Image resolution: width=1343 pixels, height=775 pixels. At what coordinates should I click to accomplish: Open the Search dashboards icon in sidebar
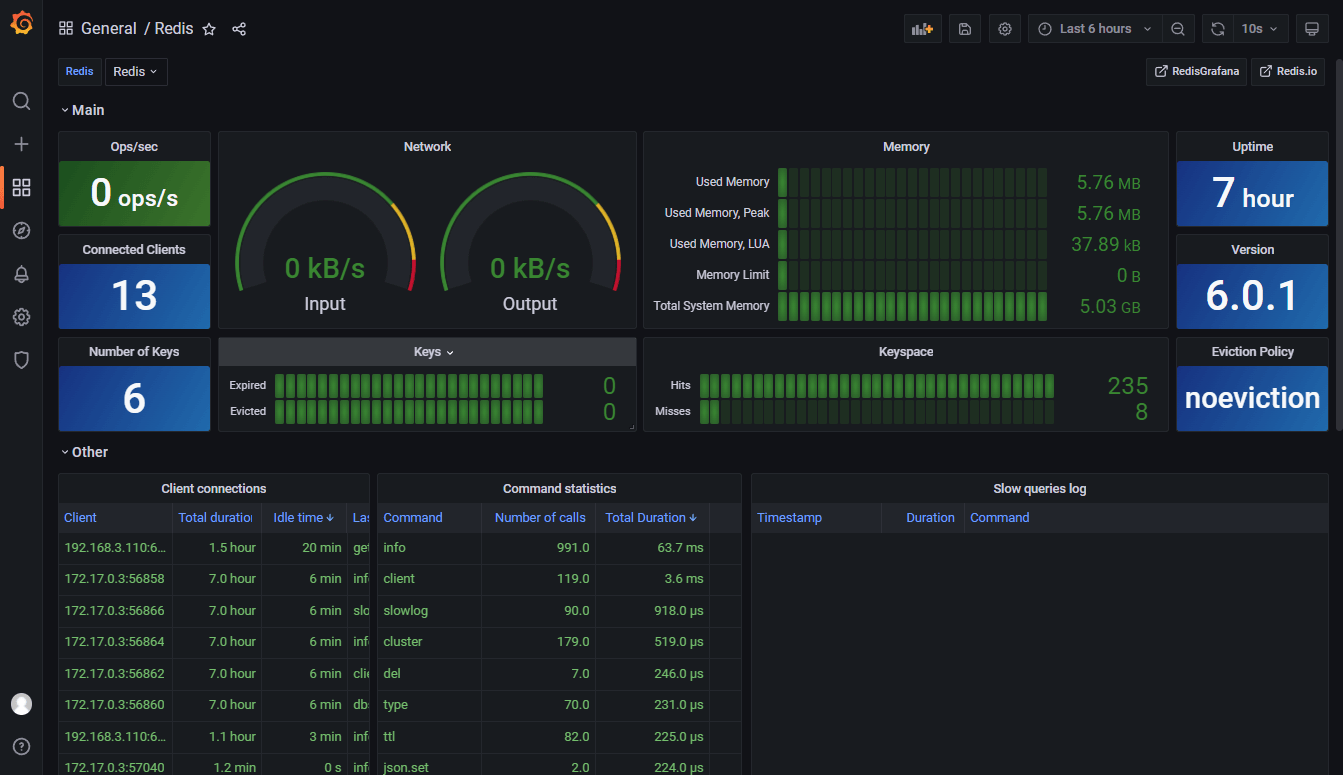(21, 101)
